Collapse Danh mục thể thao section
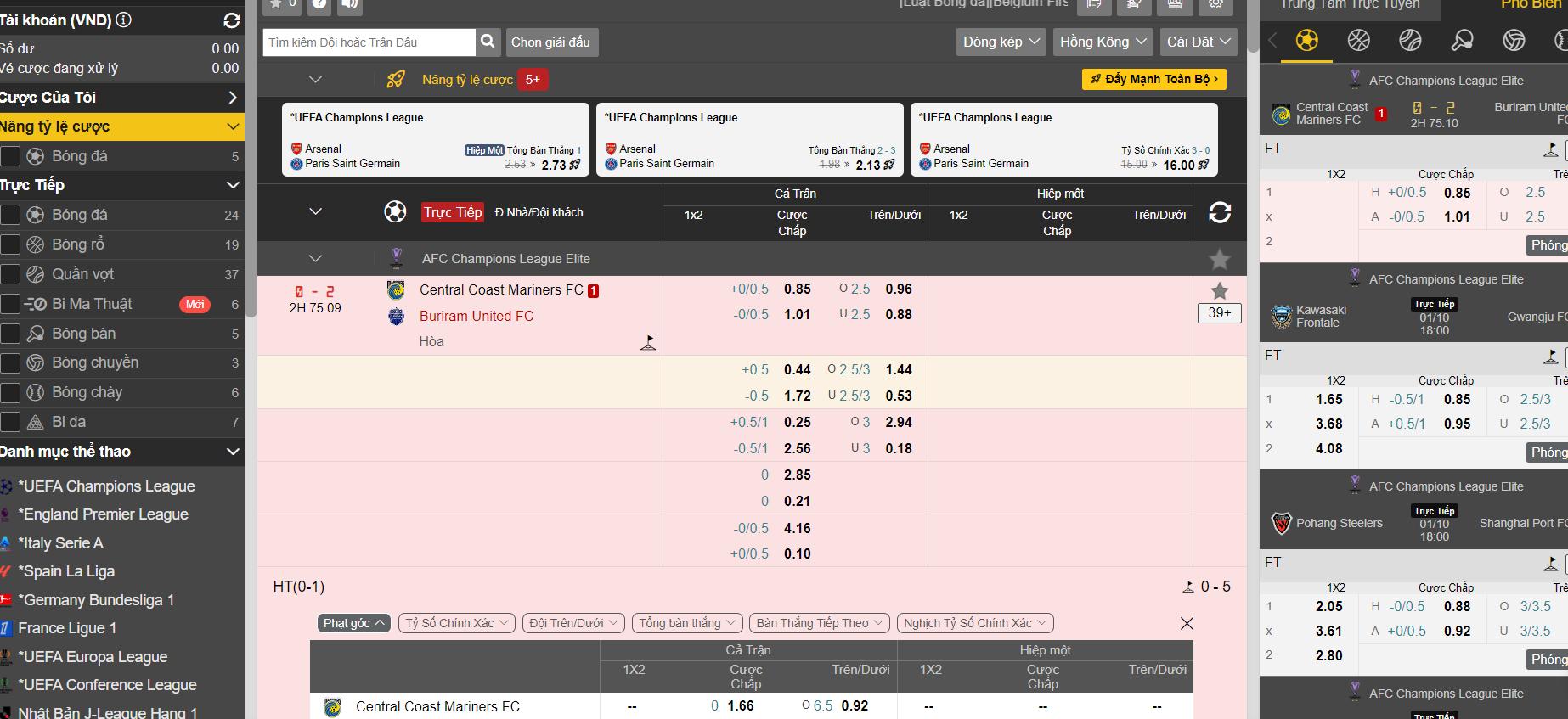 tap(233, 452)
